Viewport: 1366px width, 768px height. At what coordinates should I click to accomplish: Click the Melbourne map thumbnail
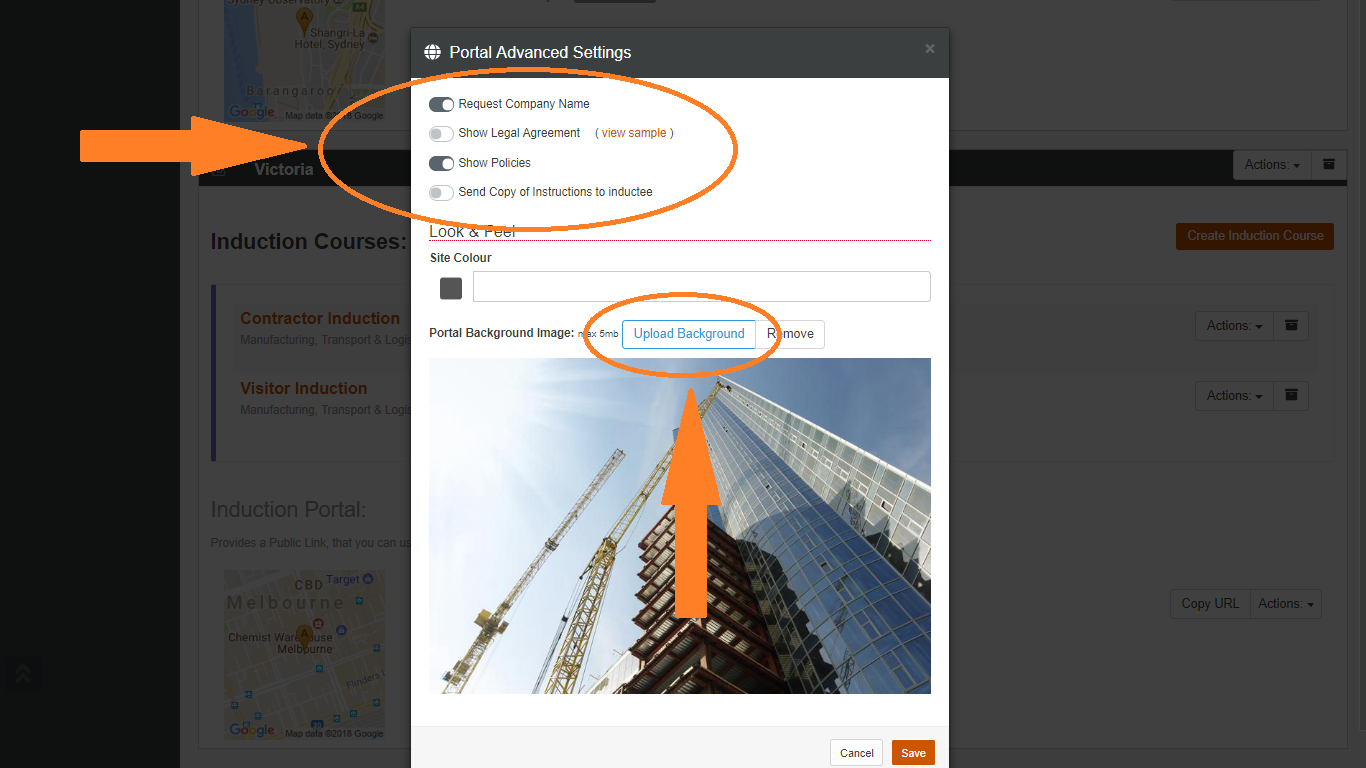tap(304, 655)
